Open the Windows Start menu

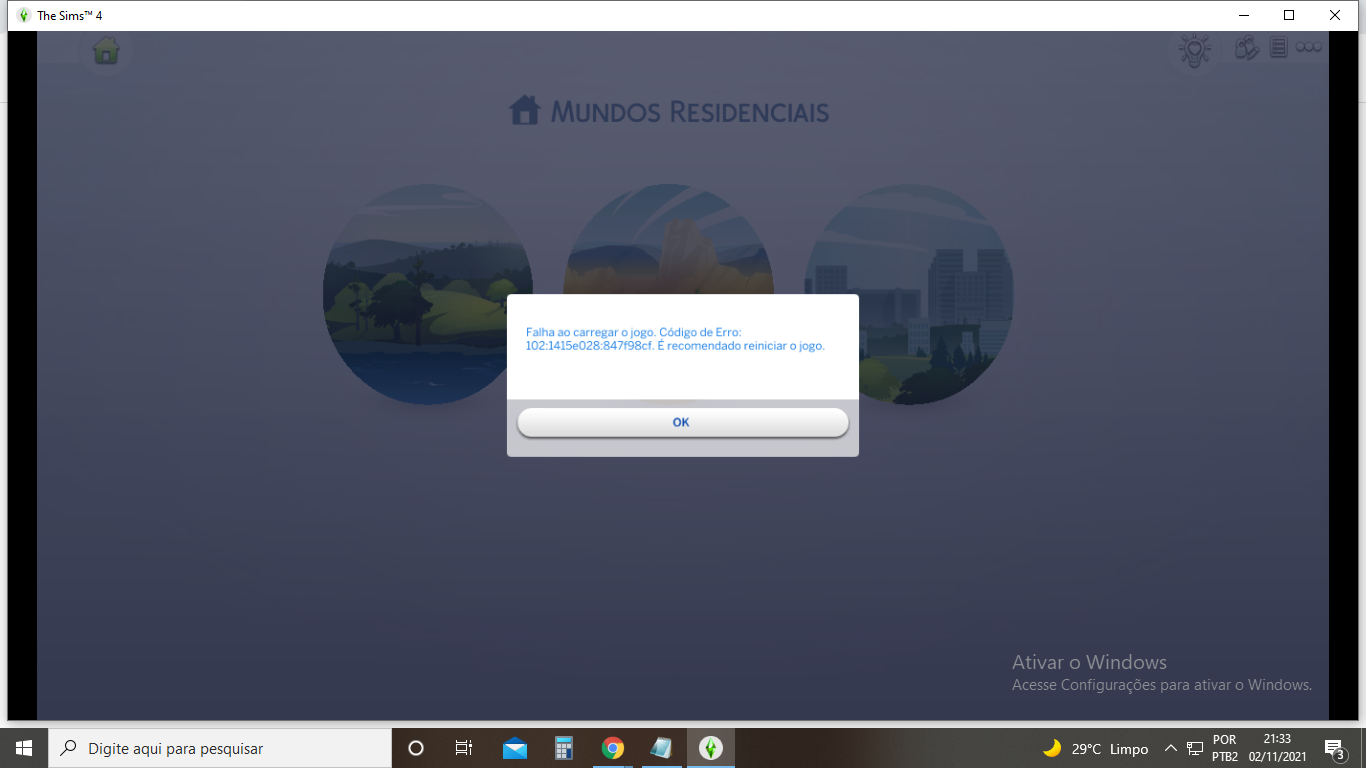tap(24, 748)
